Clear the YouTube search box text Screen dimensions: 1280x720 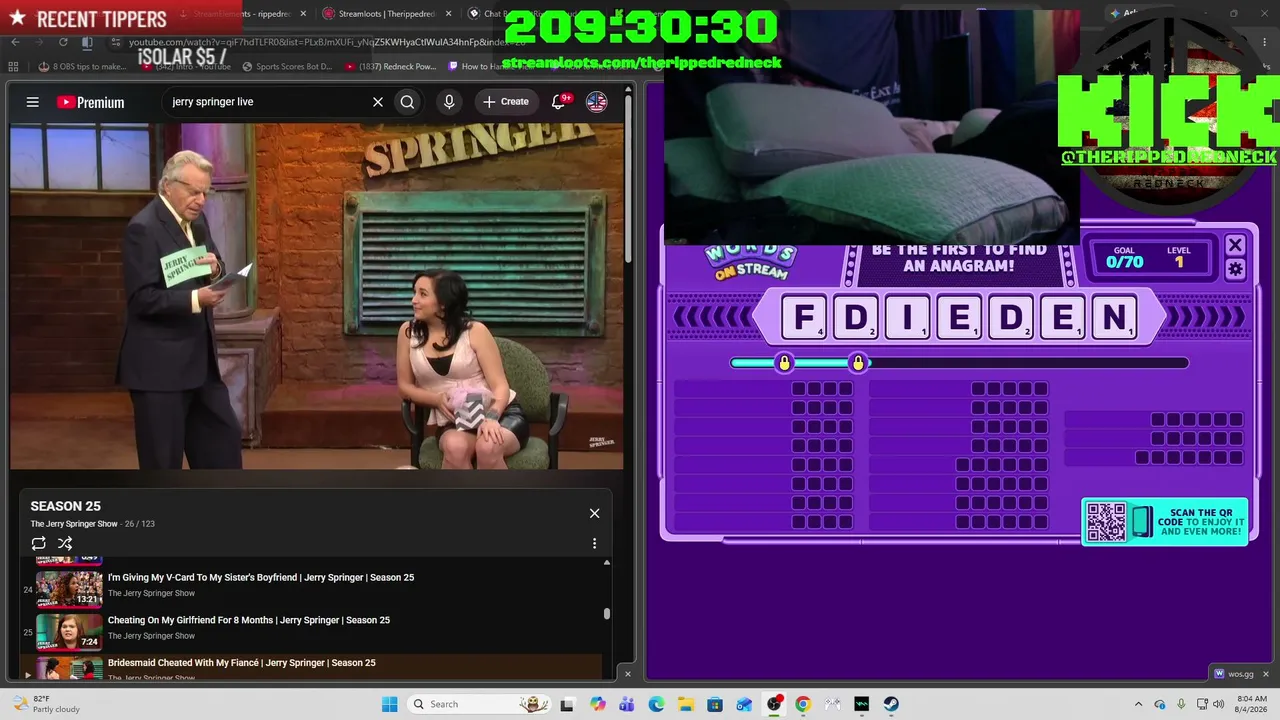pyautogui.click(x=378, y=102)
